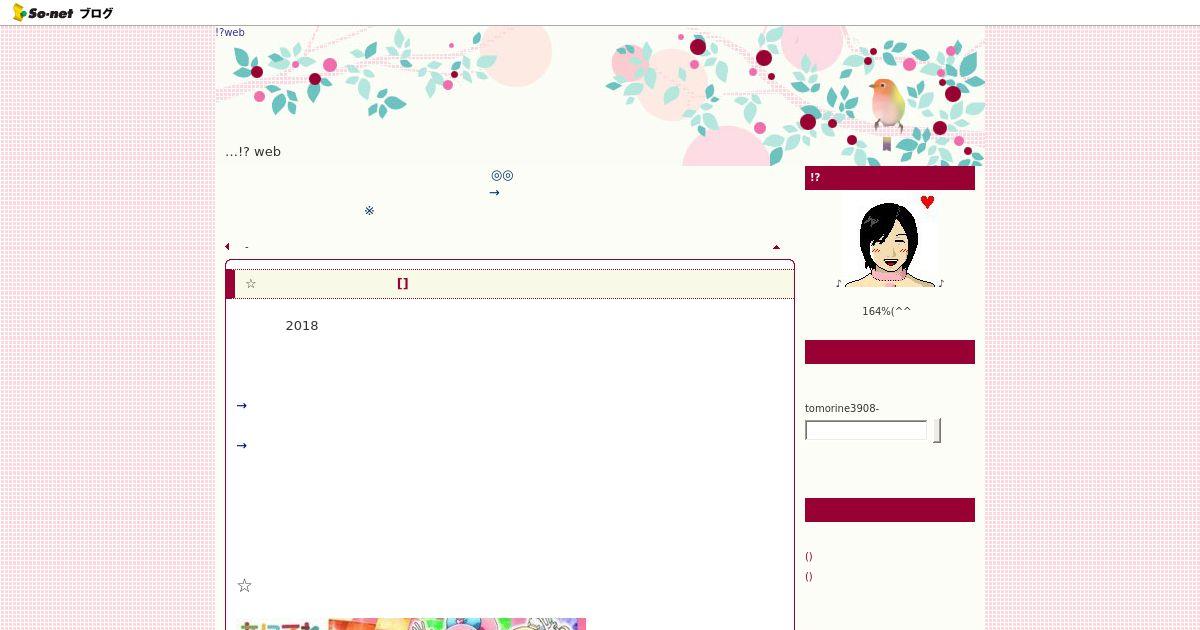Open the first "()" sidebar link
Viewport: 1200px width, 630px height.
tap(809, 556)
